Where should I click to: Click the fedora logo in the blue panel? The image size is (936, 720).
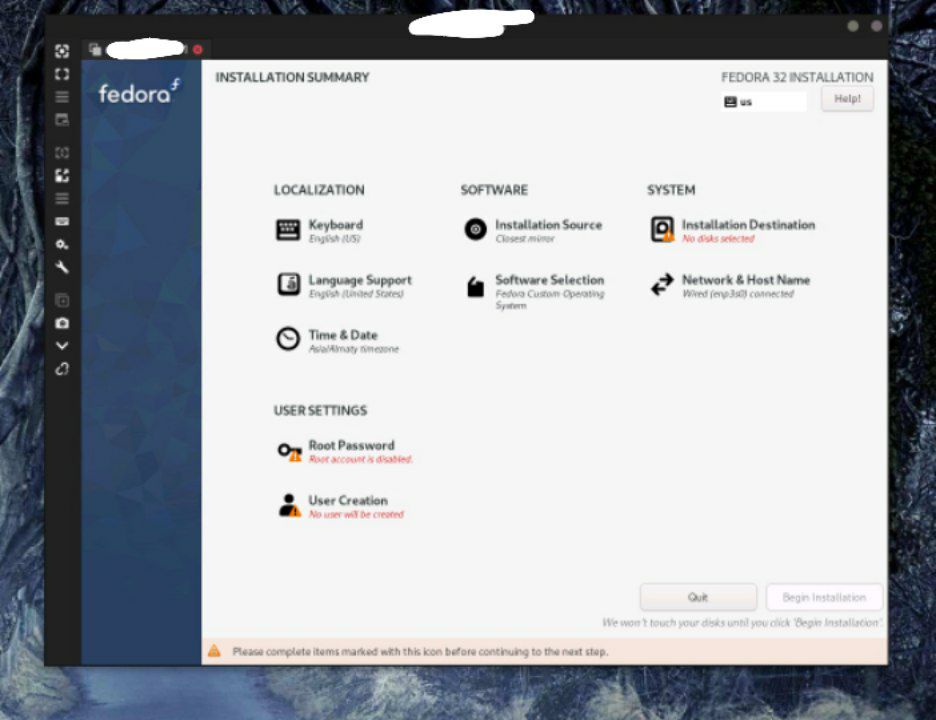pos(139,91)
